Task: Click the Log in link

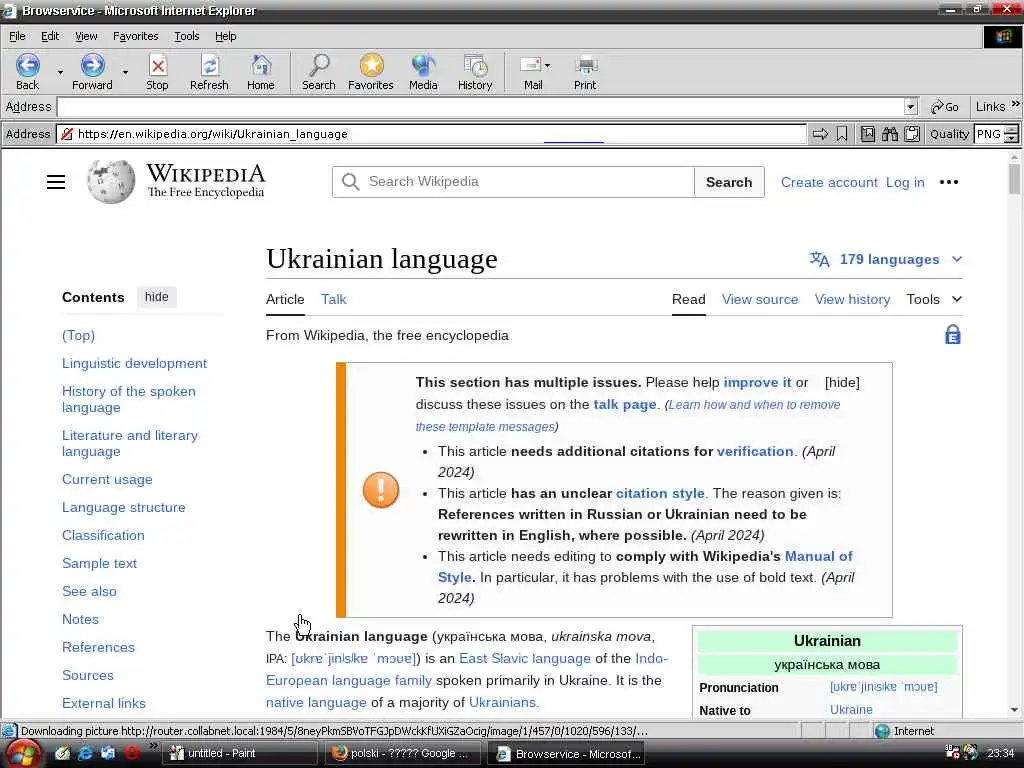Action: tap(905, 182)
